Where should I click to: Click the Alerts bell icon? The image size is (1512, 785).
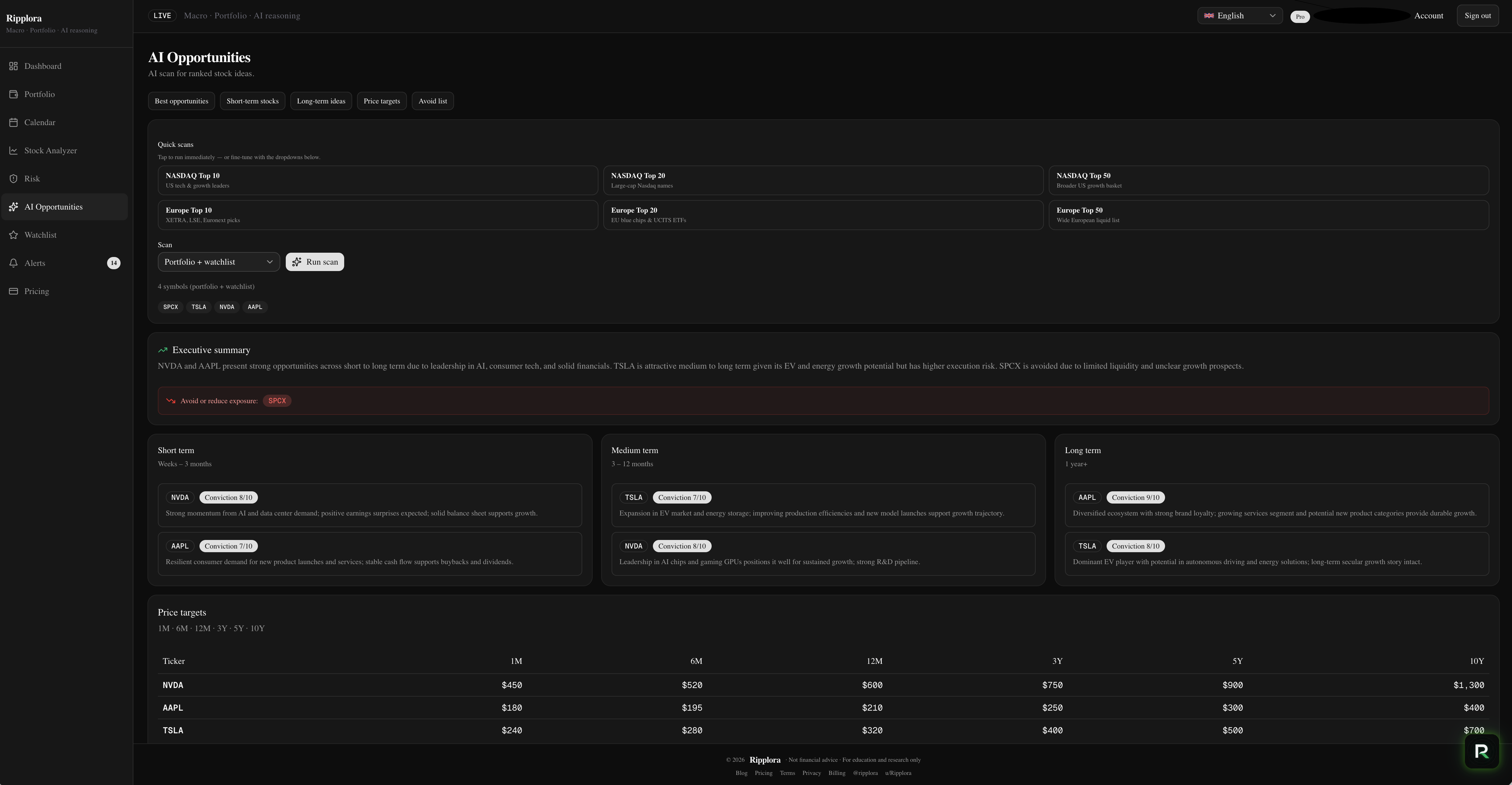(x=13, y=263)
